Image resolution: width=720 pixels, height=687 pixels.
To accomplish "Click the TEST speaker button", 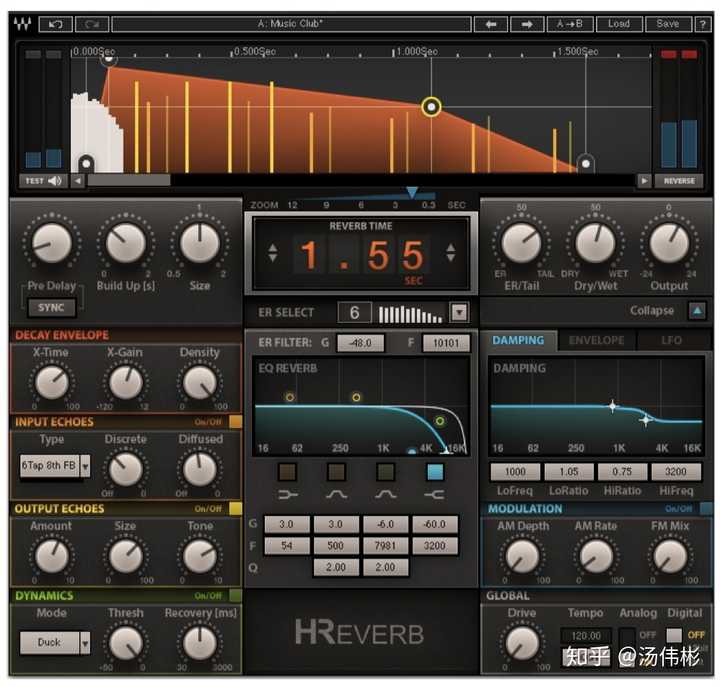I will tap(43, 180).
